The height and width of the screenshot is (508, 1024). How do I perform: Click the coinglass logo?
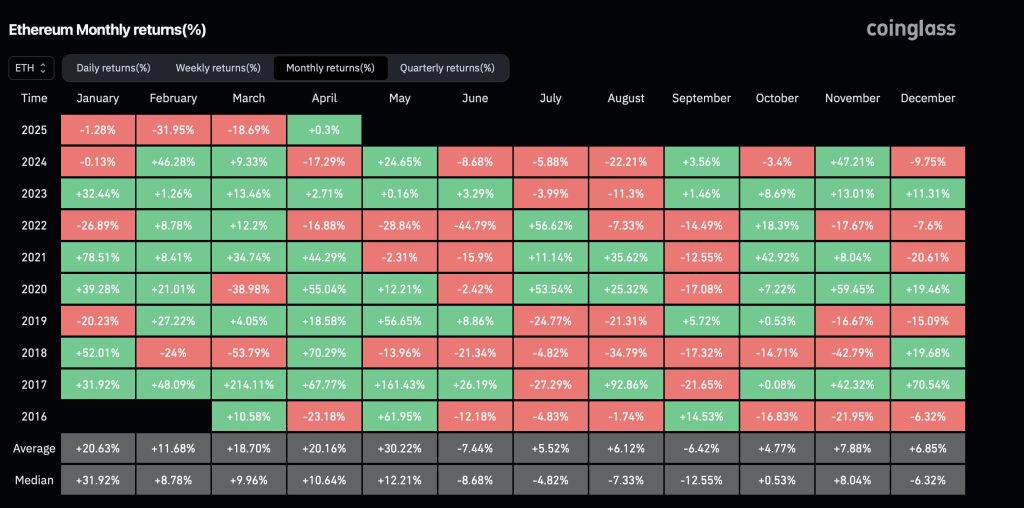point(910,29)
